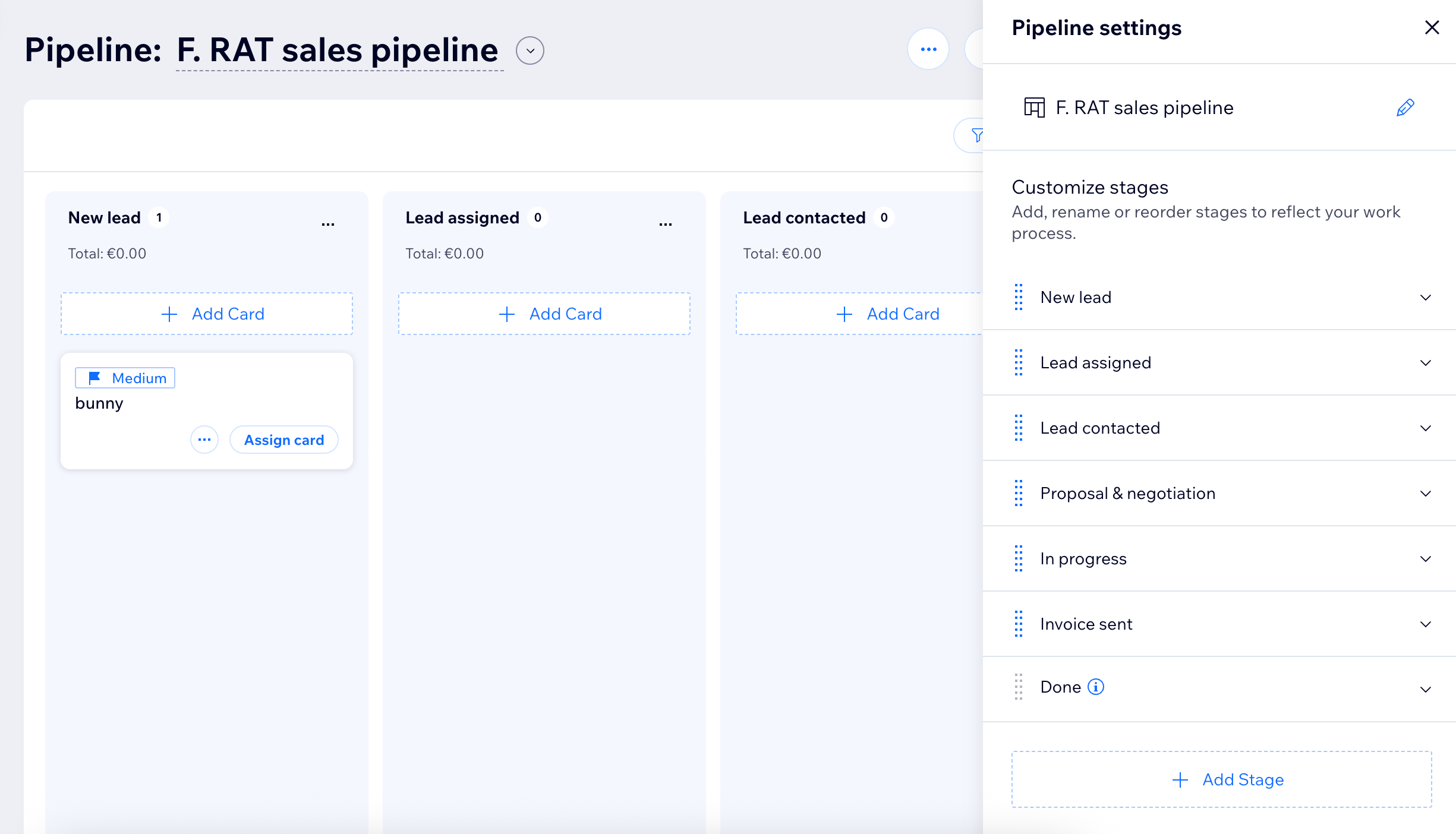The height and width of the screenshot is (834, 1456).
Task: Grab the drag handle beside In progress stage
Action: [1017, 558]
